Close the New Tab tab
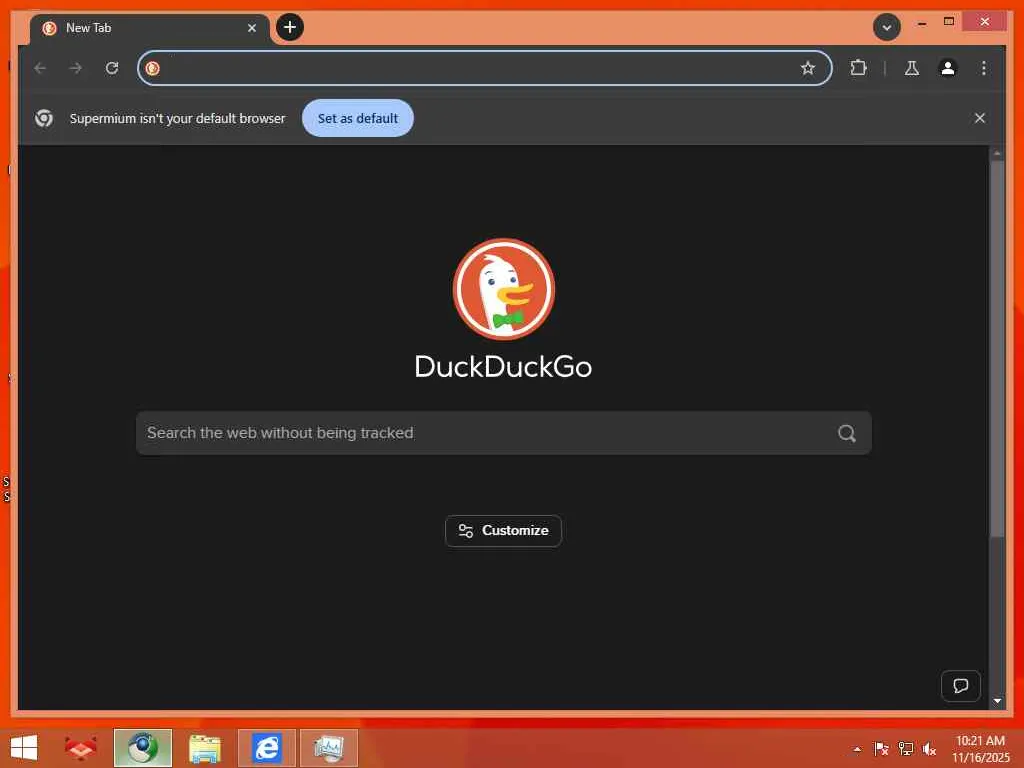 point(251,28)
